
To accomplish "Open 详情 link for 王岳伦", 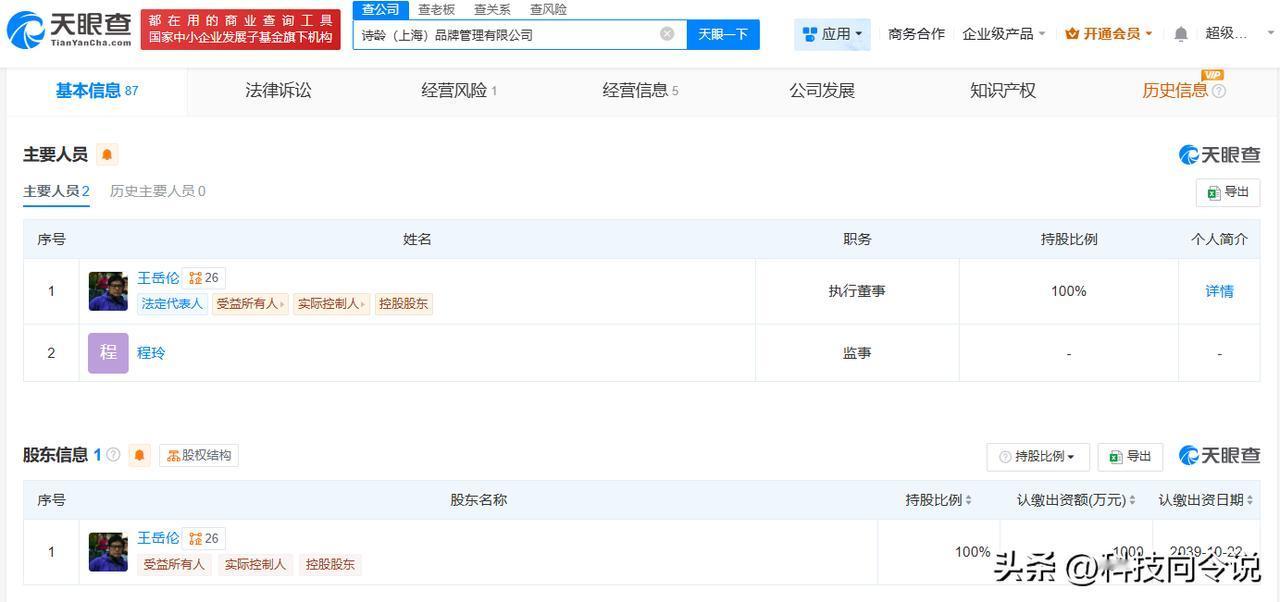I will point(1219,291).
